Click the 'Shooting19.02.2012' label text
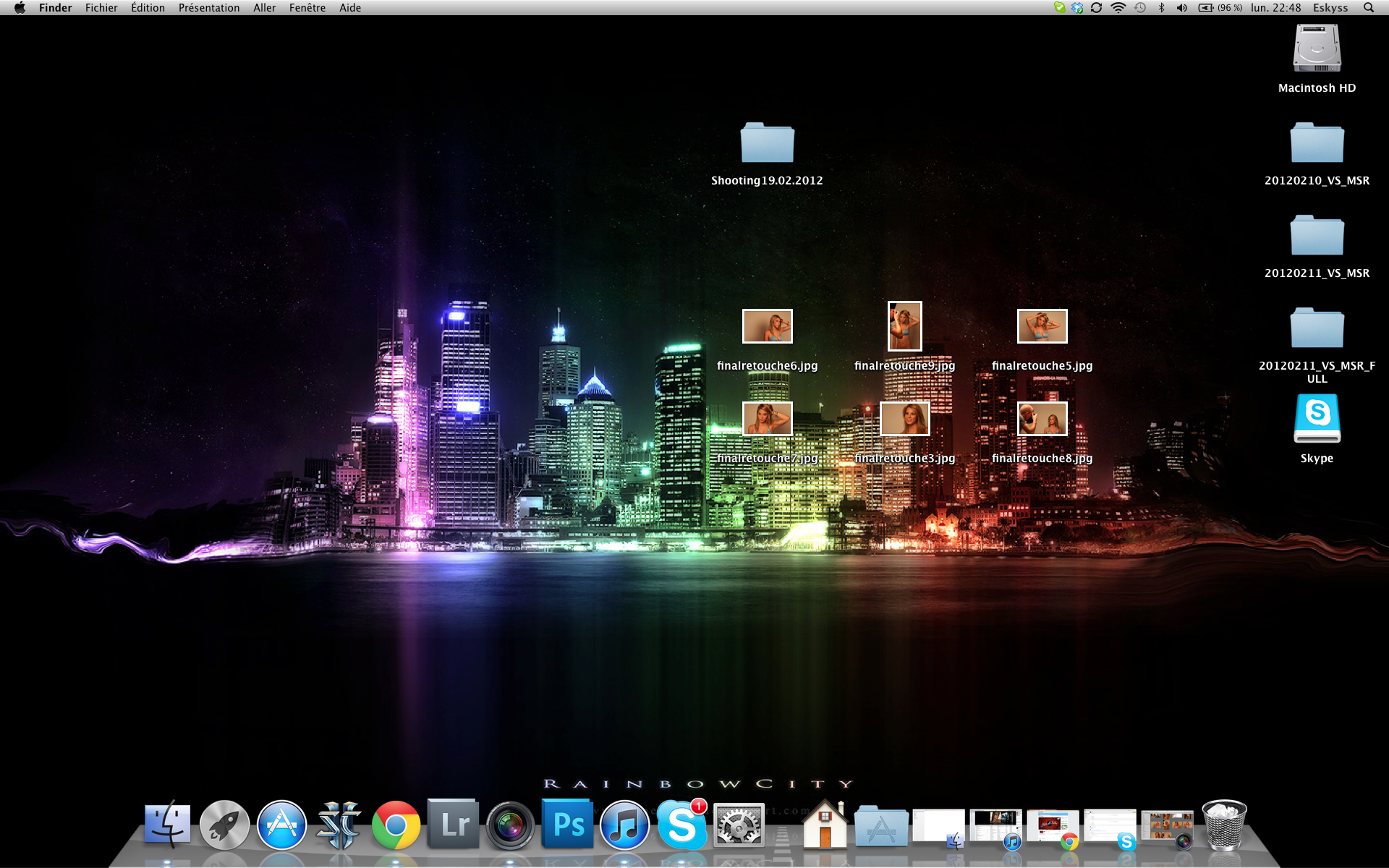Image resolution: width=1389 pixels, height=868 pixels. tap(767, 181)
